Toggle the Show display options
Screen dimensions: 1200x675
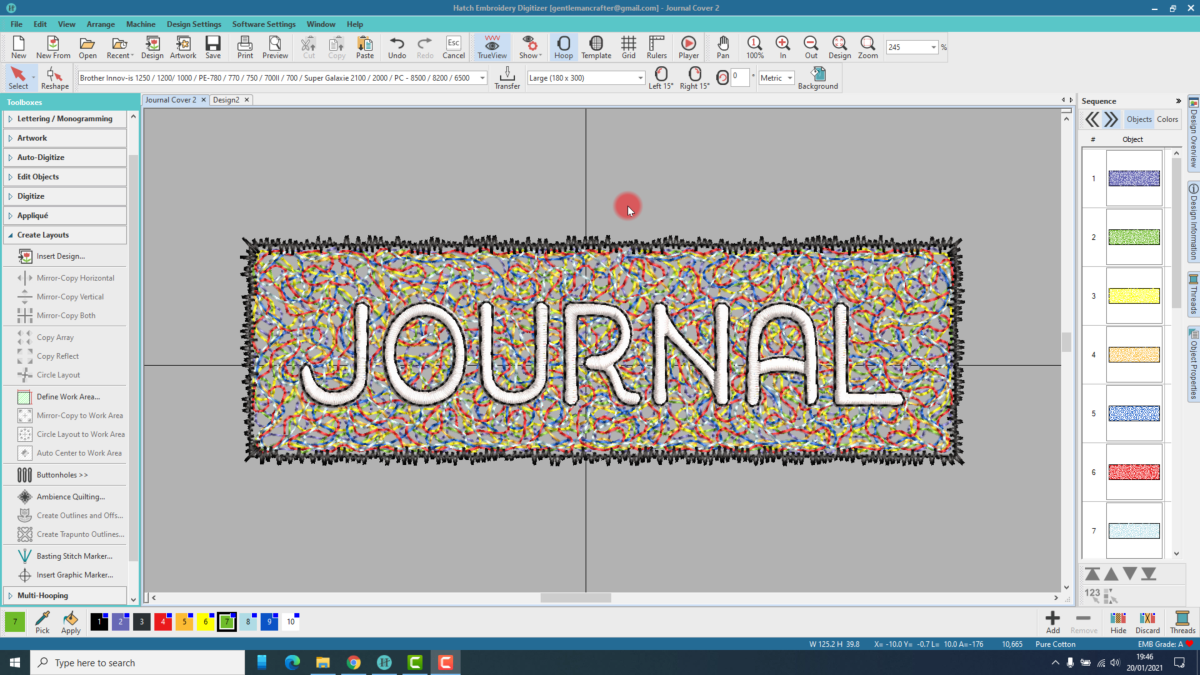point(528,47)
